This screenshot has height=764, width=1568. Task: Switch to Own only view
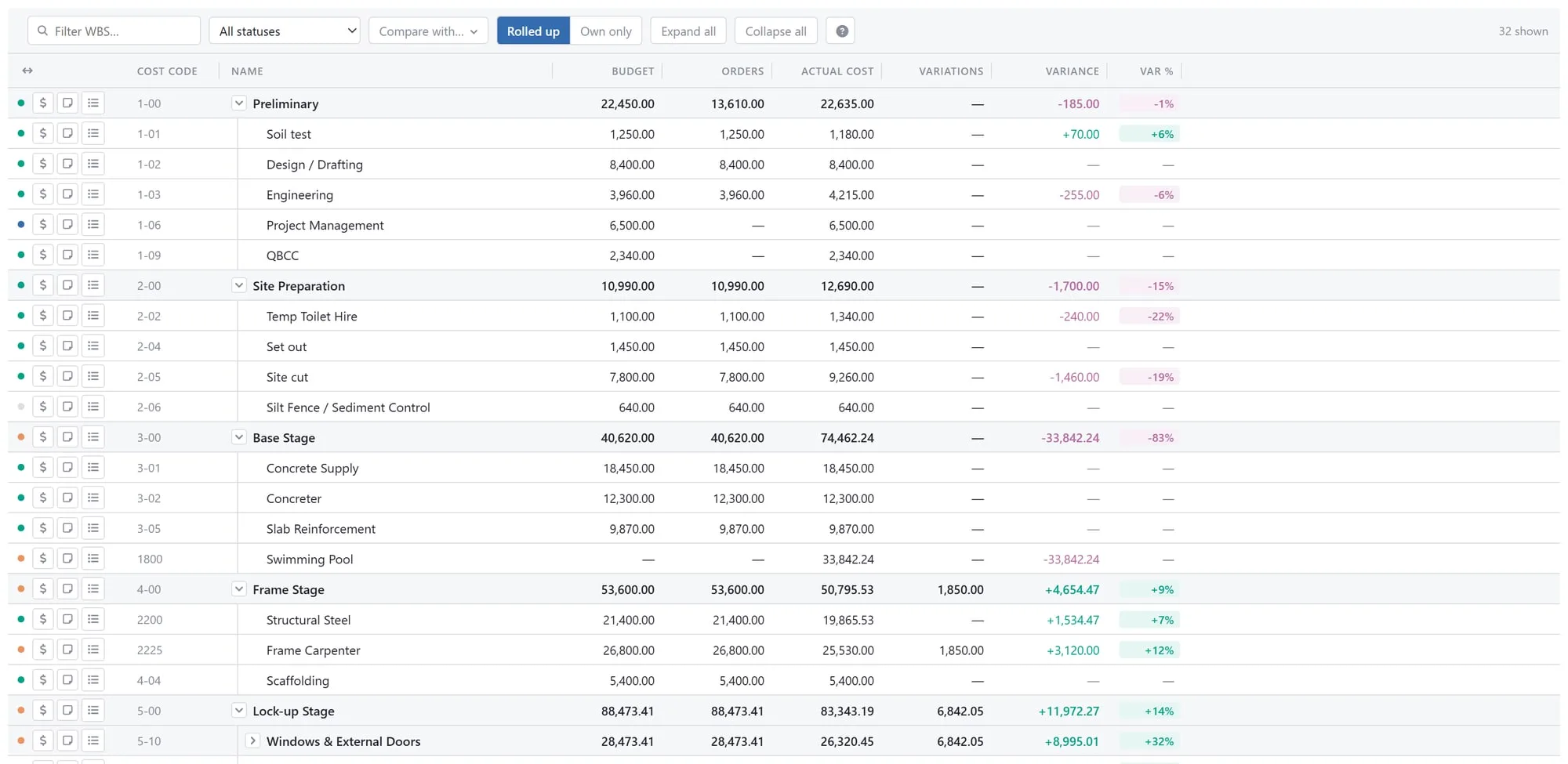[606, 31]
